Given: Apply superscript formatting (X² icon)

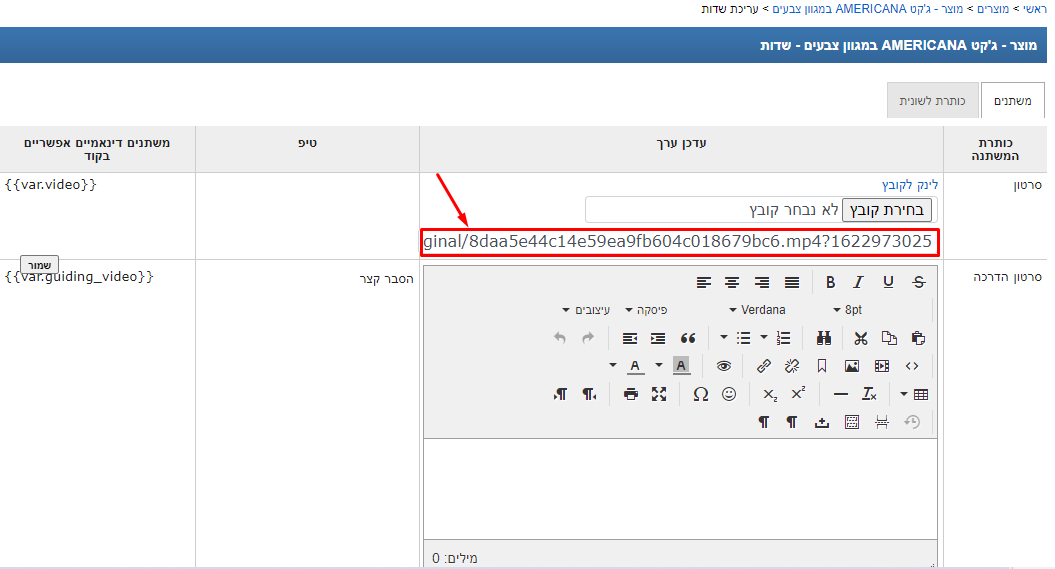Looking at the screenshot, I should coord(798,394).
